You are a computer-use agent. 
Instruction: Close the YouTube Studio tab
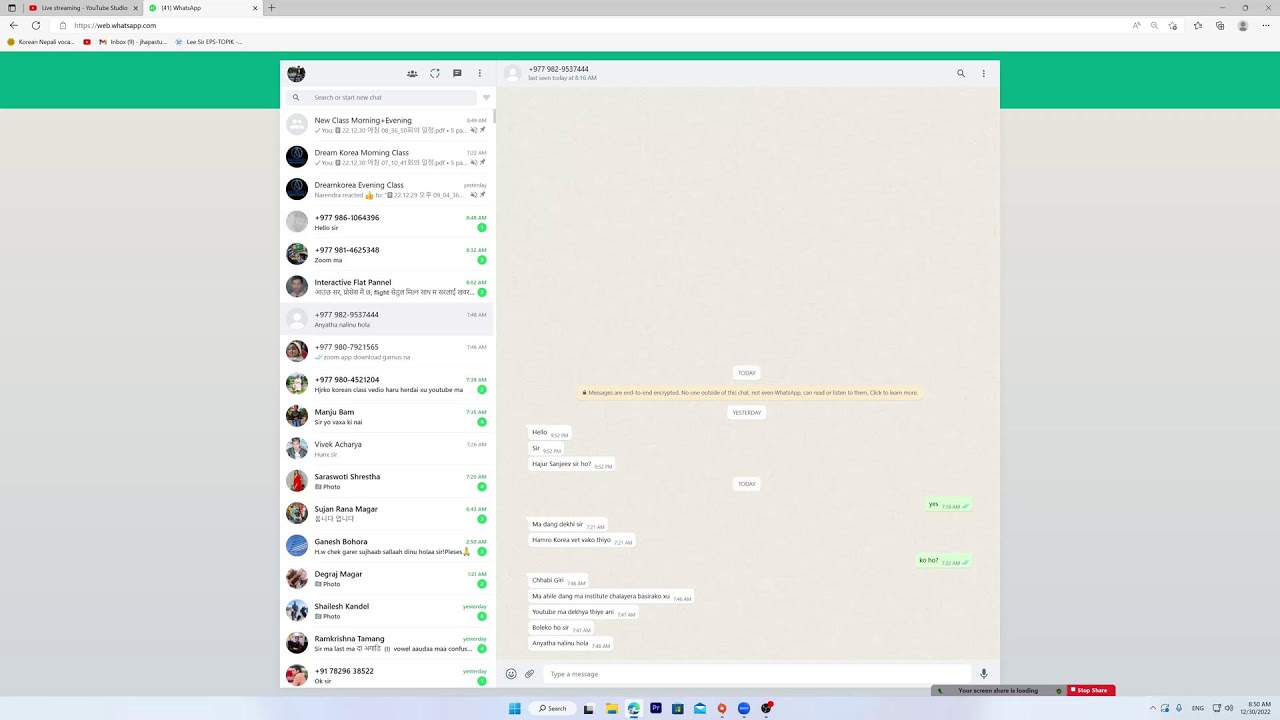coord(136,8)
